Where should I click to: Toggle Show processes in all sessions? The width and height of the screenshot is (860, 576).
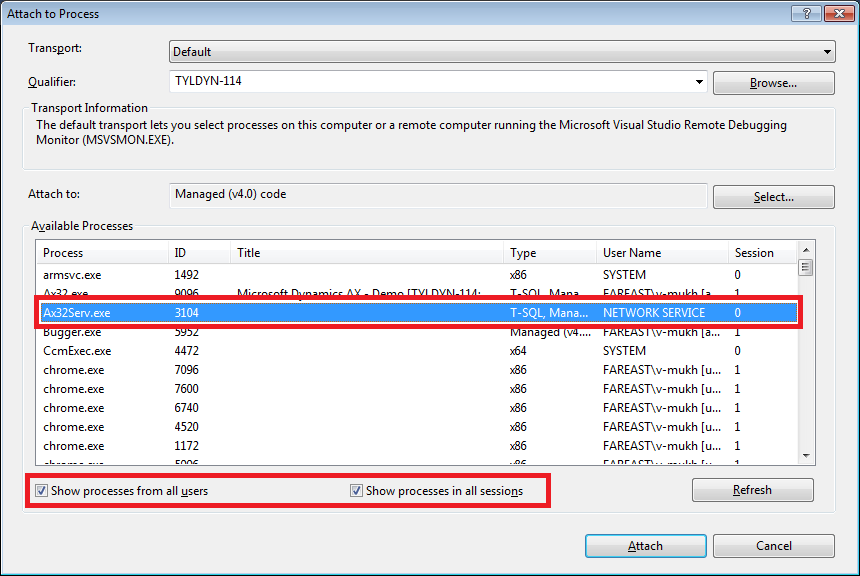[356, 491]
